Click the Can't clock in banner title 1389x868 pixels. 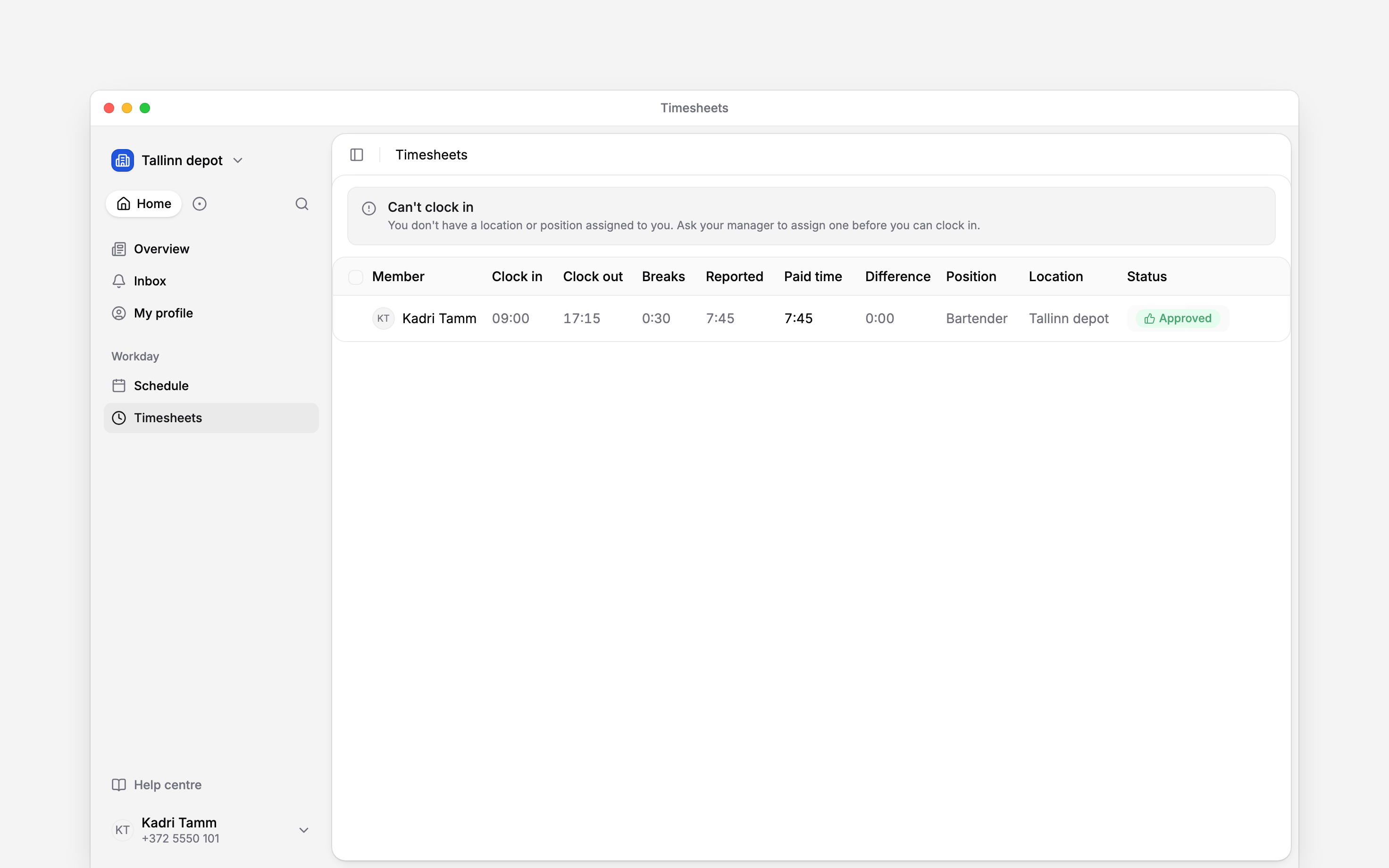[x=430, y=207]
